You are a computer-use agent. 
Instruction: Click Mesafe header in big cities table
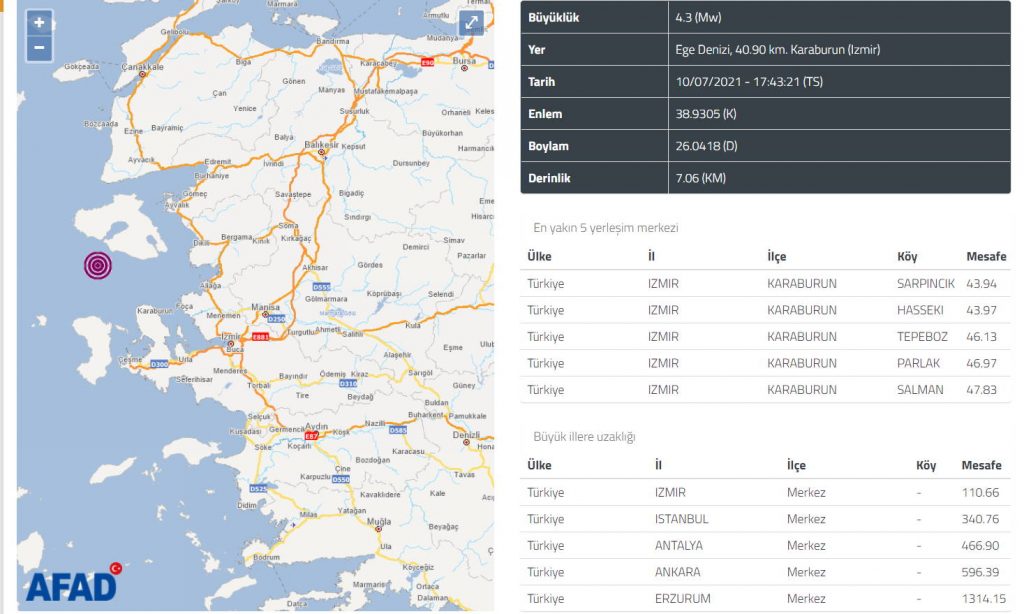tap(981, 466)
